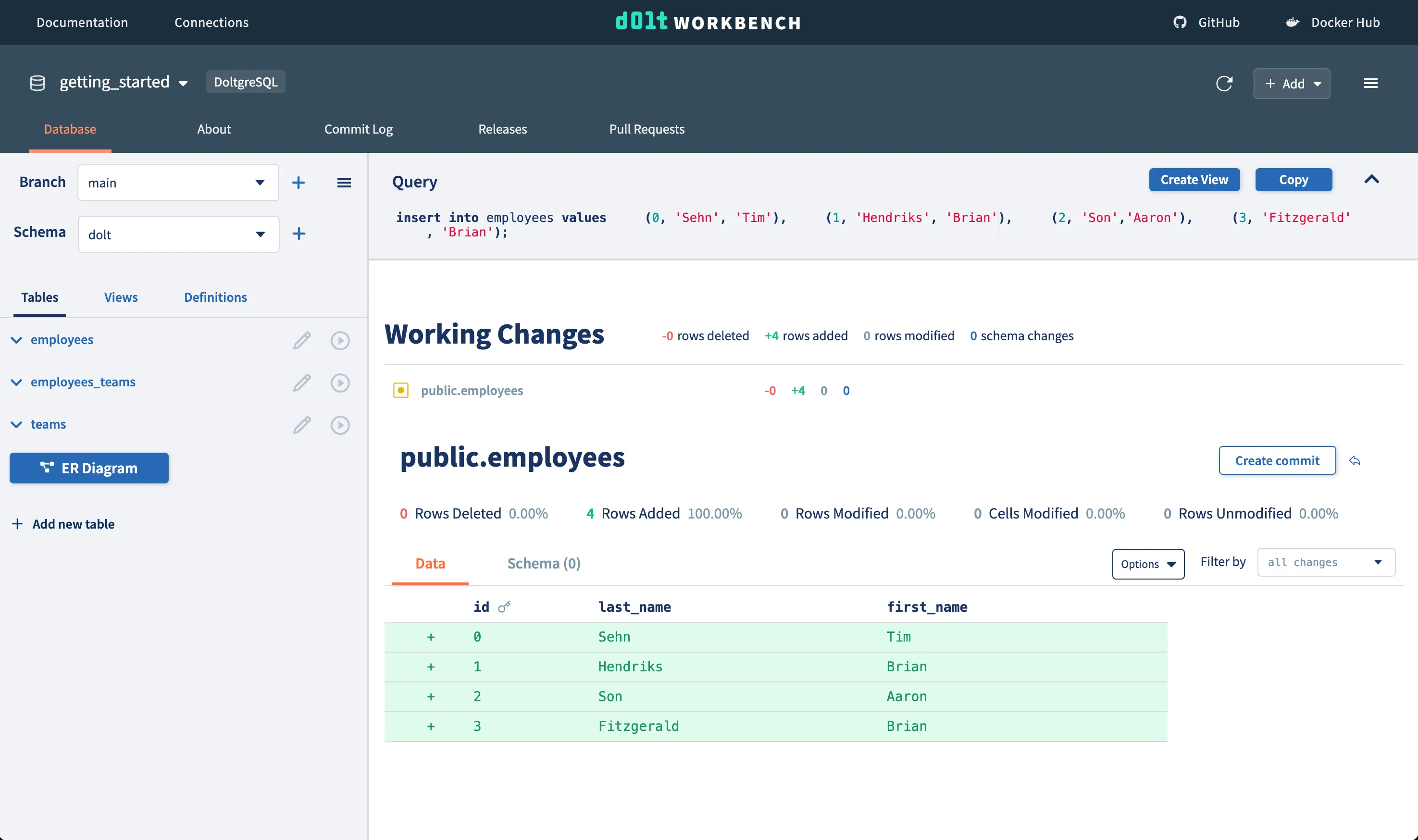The width and height of the screenshot is (1418, 840).
Task: Expand the employees table tree chevron
Action: (16, 340)
